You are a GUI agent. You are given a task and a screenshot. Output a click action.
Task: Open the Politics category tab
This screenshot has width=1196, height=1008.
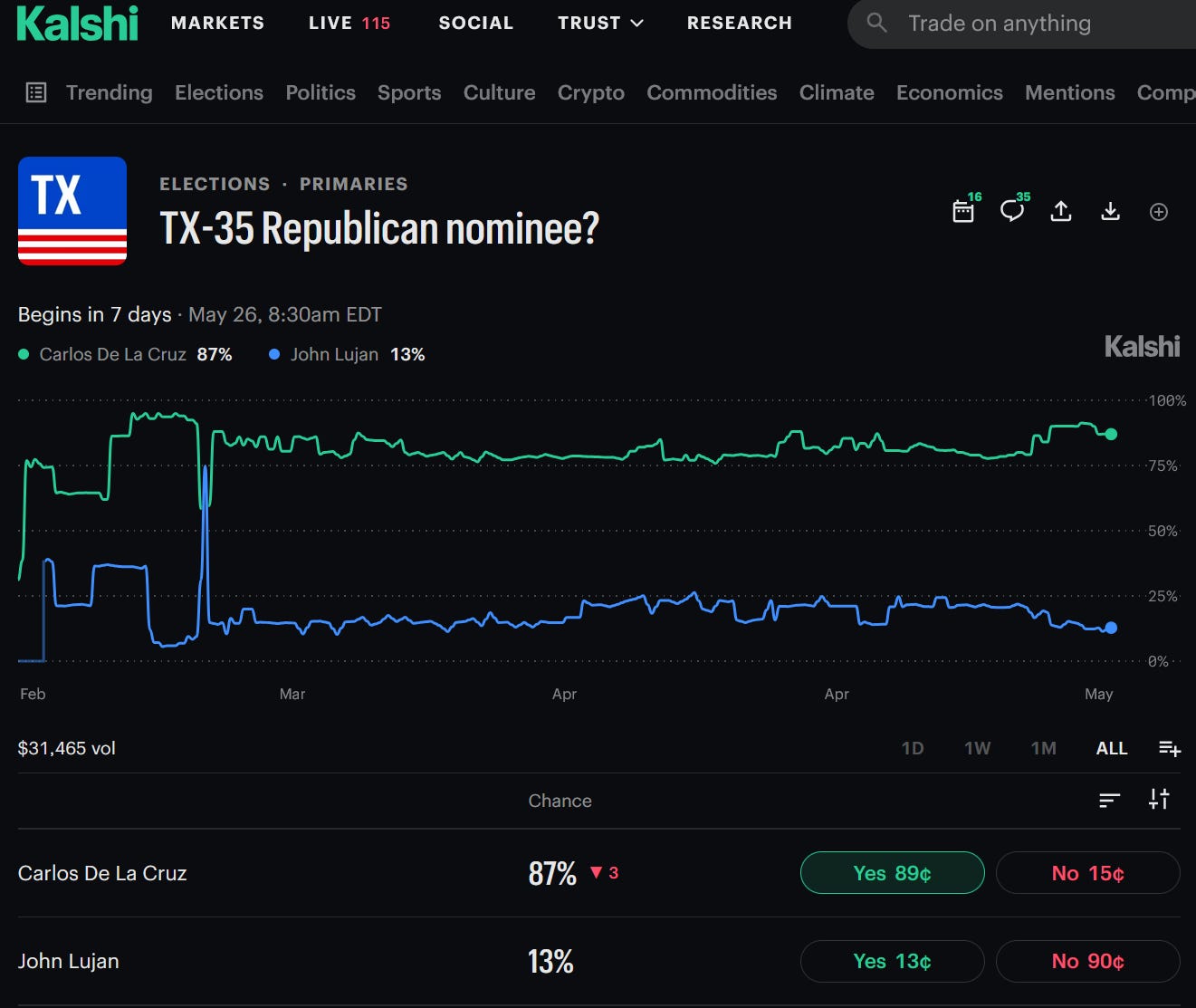[x=321, y=92]
